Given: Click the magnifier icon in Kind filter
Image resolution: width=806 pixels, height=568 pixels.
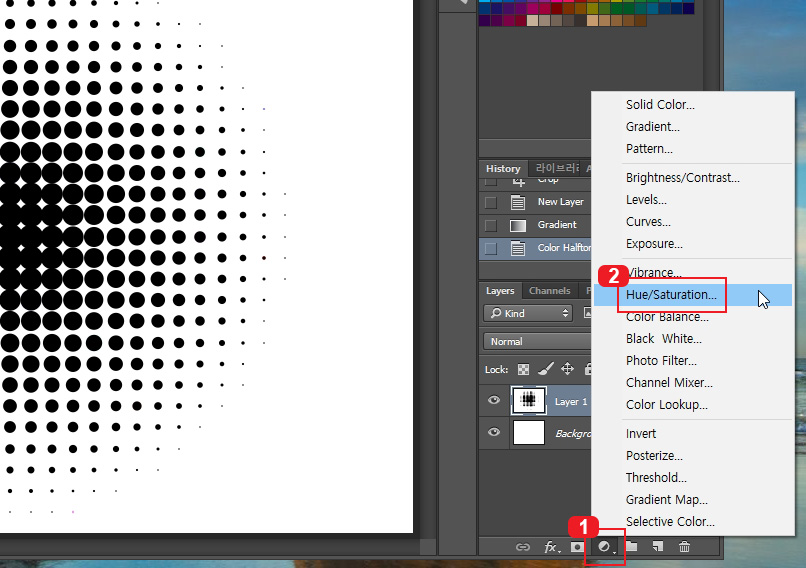Looking at the screenshot, I should (496, 313).
